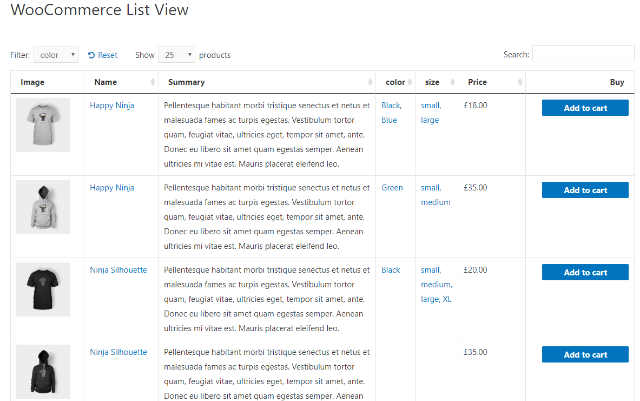
Task: Add the £20.00 Ninja Silhouette to cart
Action: [x=585, y=272]
